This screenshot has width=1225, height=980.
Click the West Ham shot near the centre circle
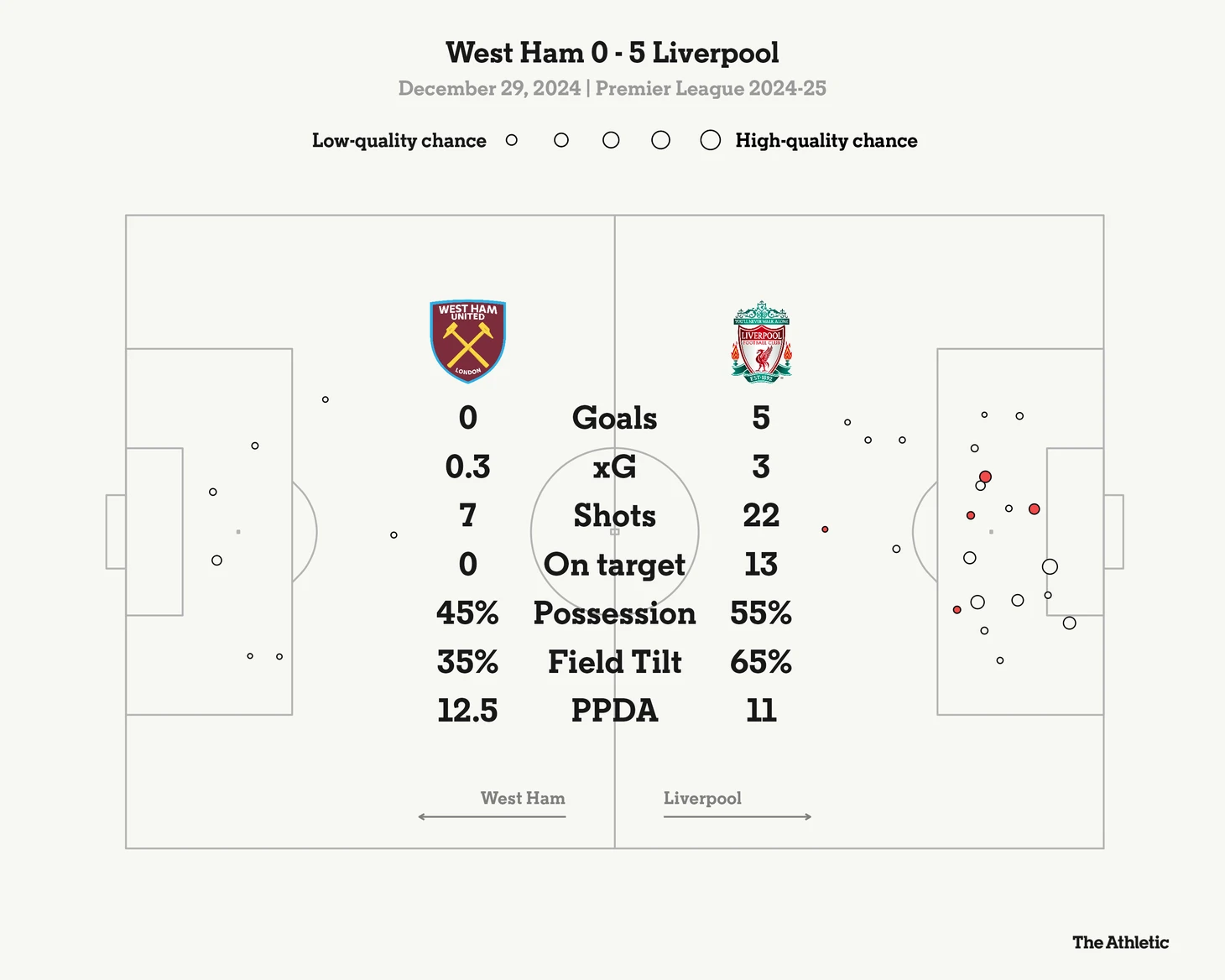pyautogui.click(x=394, y=534)
